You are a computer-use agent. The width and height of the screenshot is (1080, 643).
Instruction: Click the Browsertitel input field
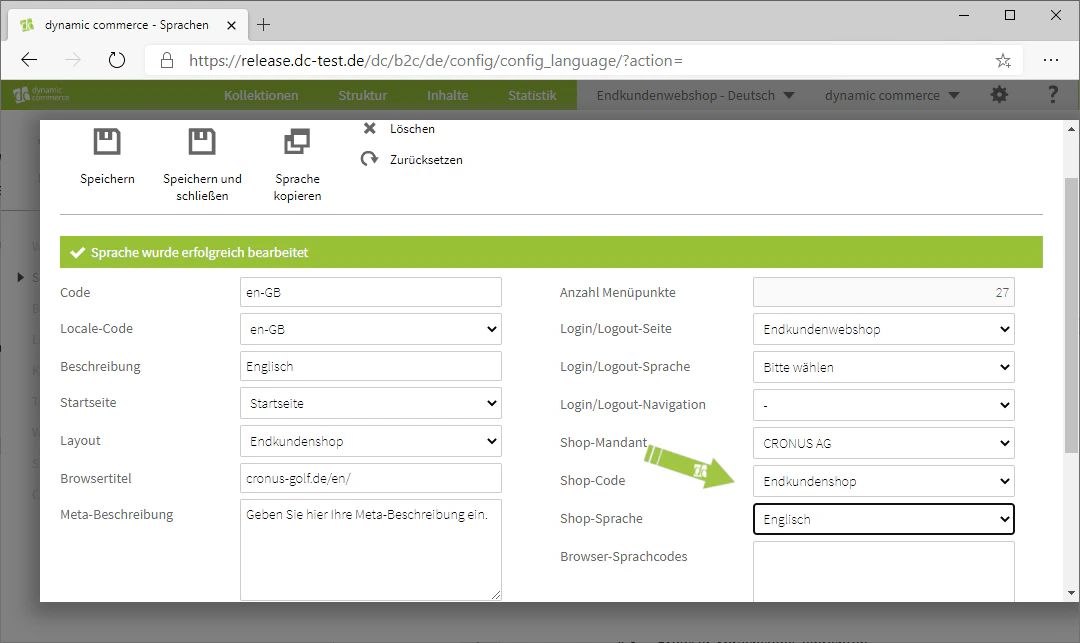pyautogui.click(x=371, y=478)
